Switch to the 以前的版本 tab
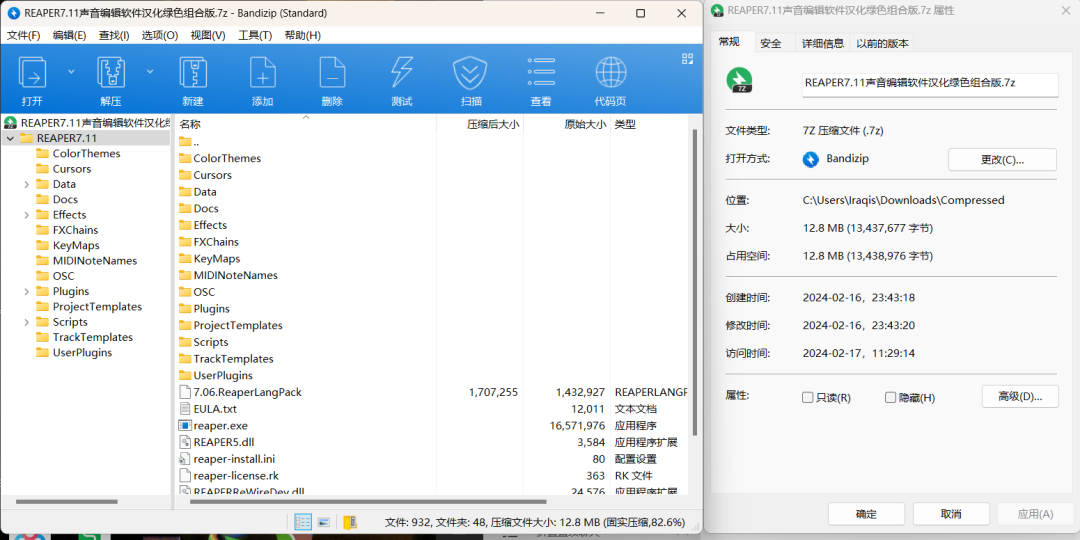 click(x=882, y=43)
